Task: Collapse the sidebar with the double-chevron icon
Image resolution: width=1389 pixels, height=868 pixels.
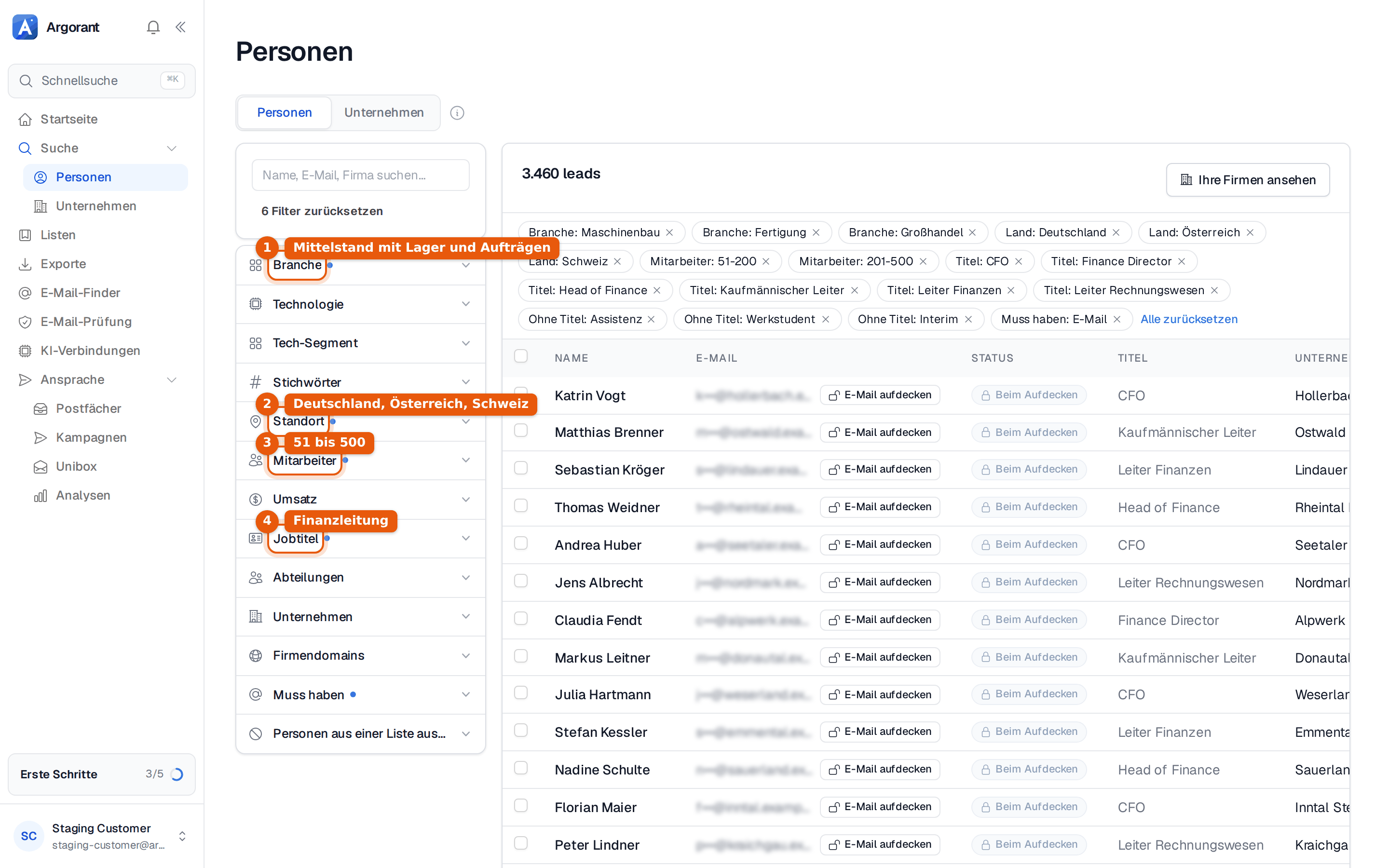Action: tap(180, 27)
